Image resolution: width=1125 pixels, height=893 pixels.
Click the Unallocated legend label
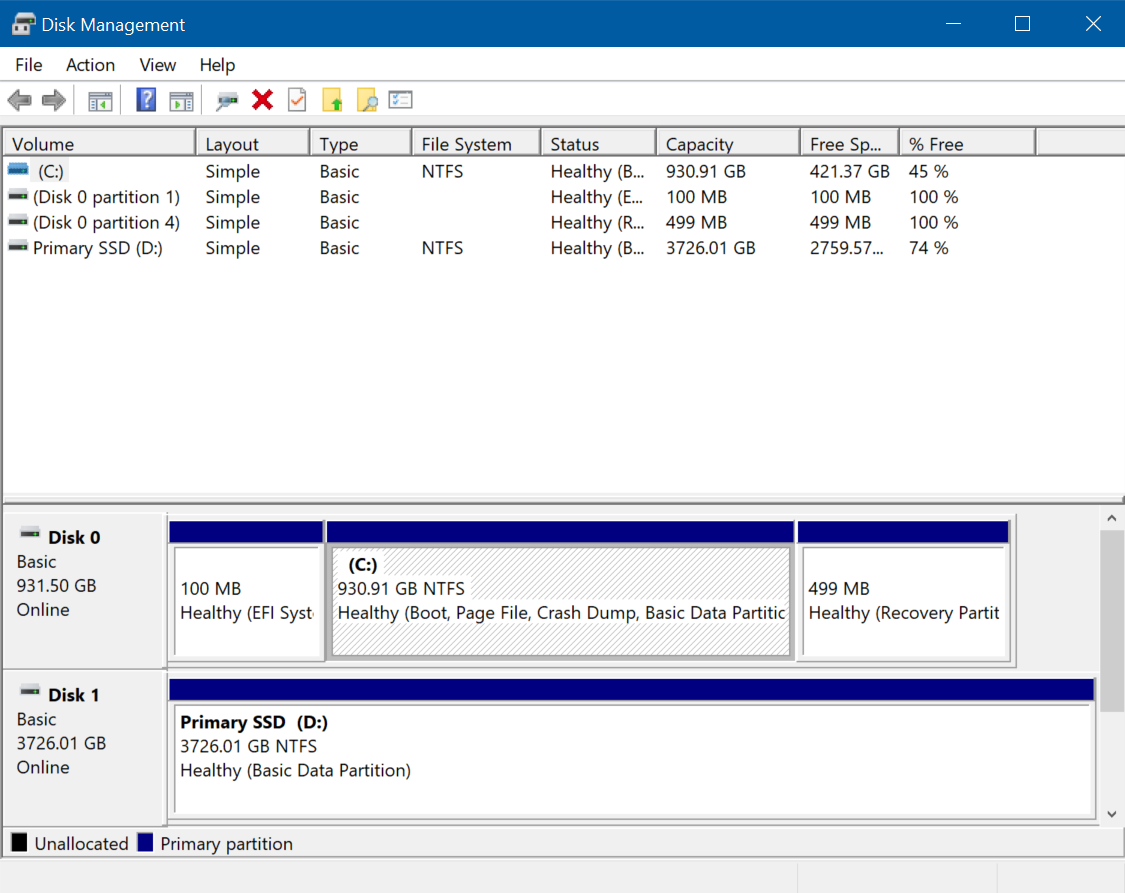pyautogui.click(x=81, y=844)
